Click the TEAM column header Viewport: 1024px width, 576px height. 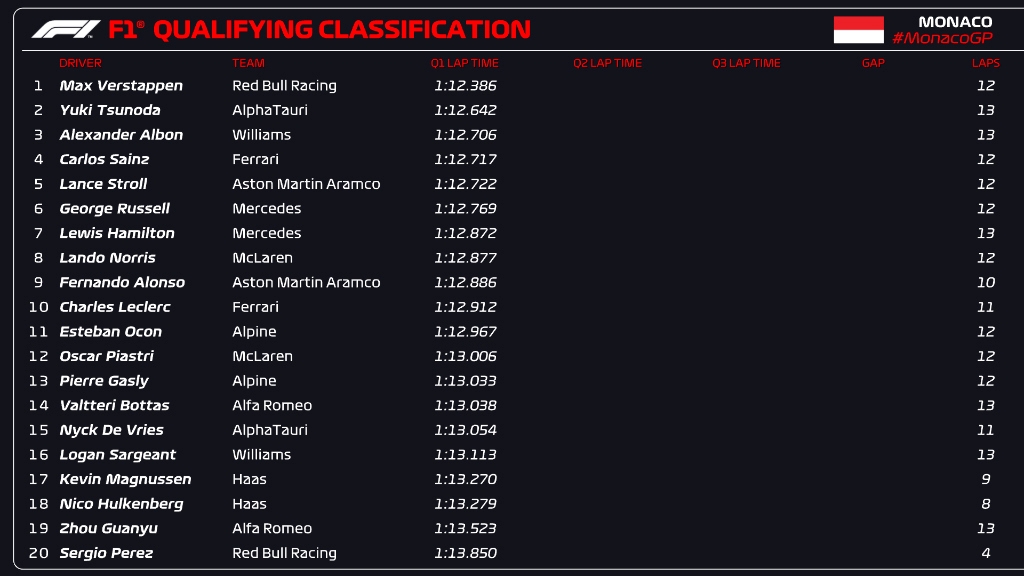(x=248, y=63)
